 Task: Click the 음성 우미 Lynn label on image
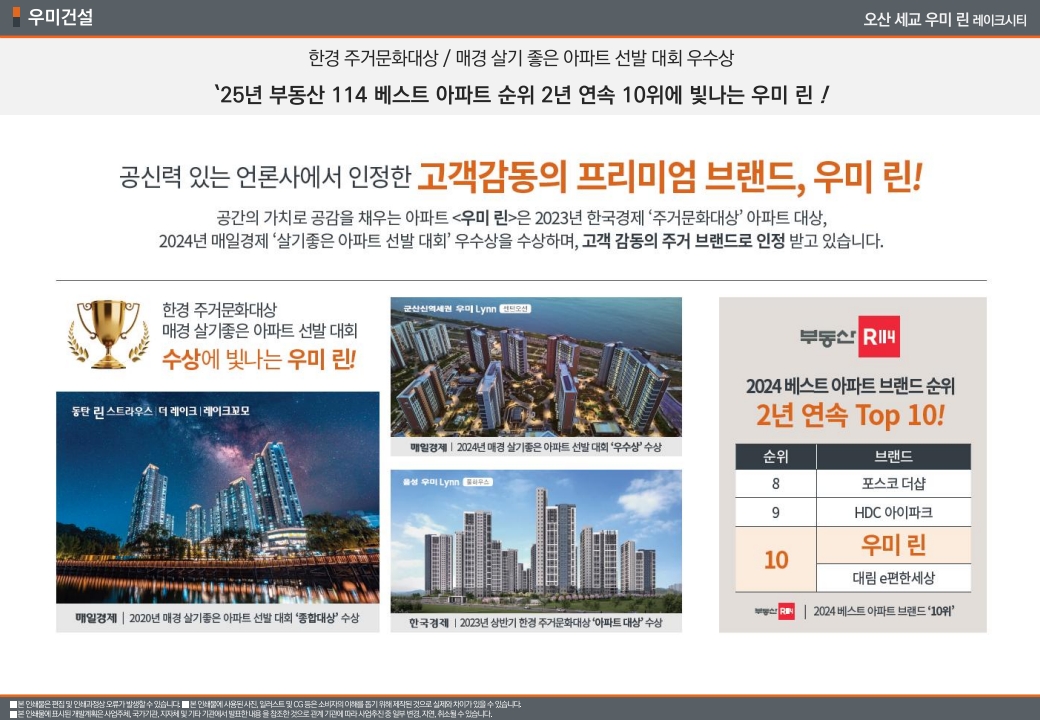(x=447, y=482)
